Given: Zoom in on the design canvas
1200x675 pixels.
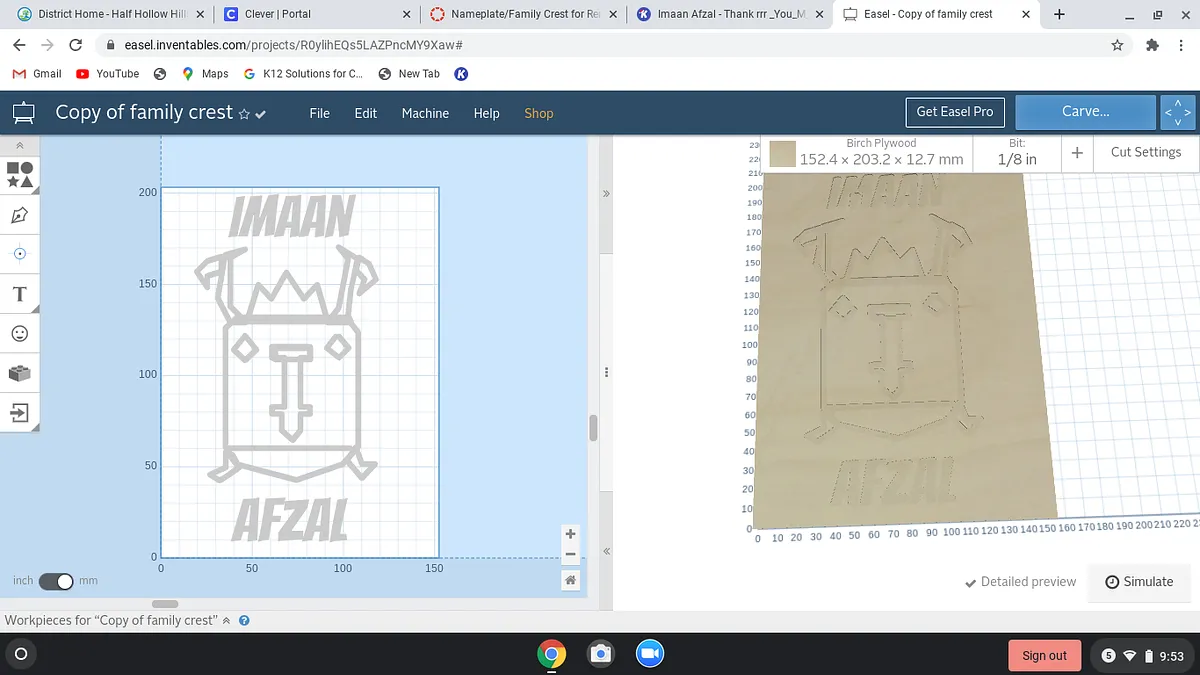Looking at the screenshot, I should pos(570,534).
